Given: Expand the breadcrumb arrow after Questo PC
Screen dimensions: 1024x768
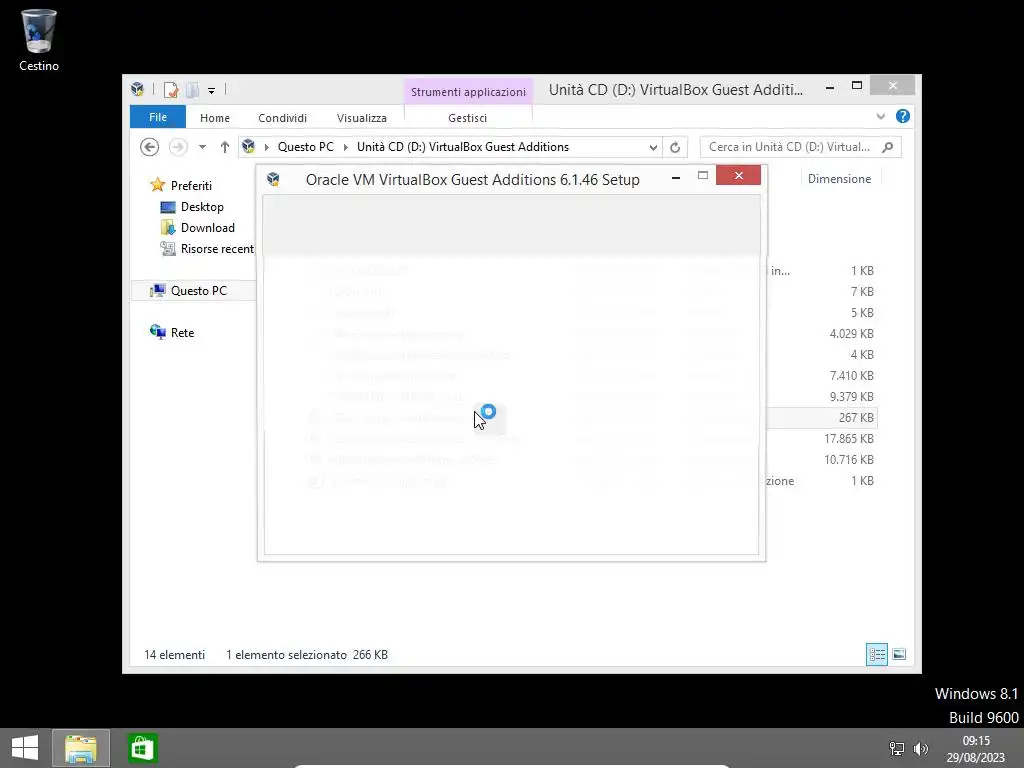Looking at the screenshot, I should pyautogui.click(x=345, y=147).
